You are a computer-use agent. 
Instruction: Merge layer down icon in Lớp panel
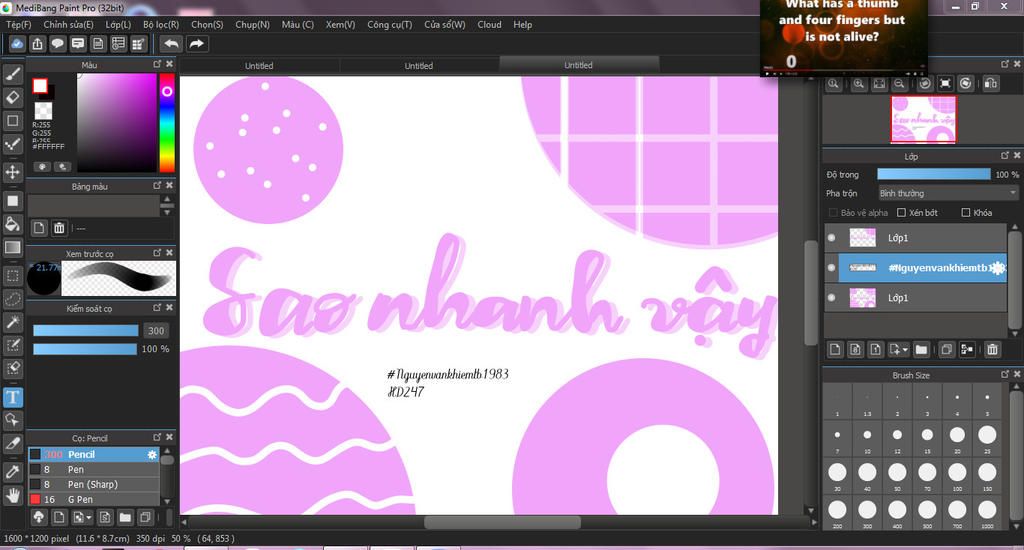pos(967,349)
